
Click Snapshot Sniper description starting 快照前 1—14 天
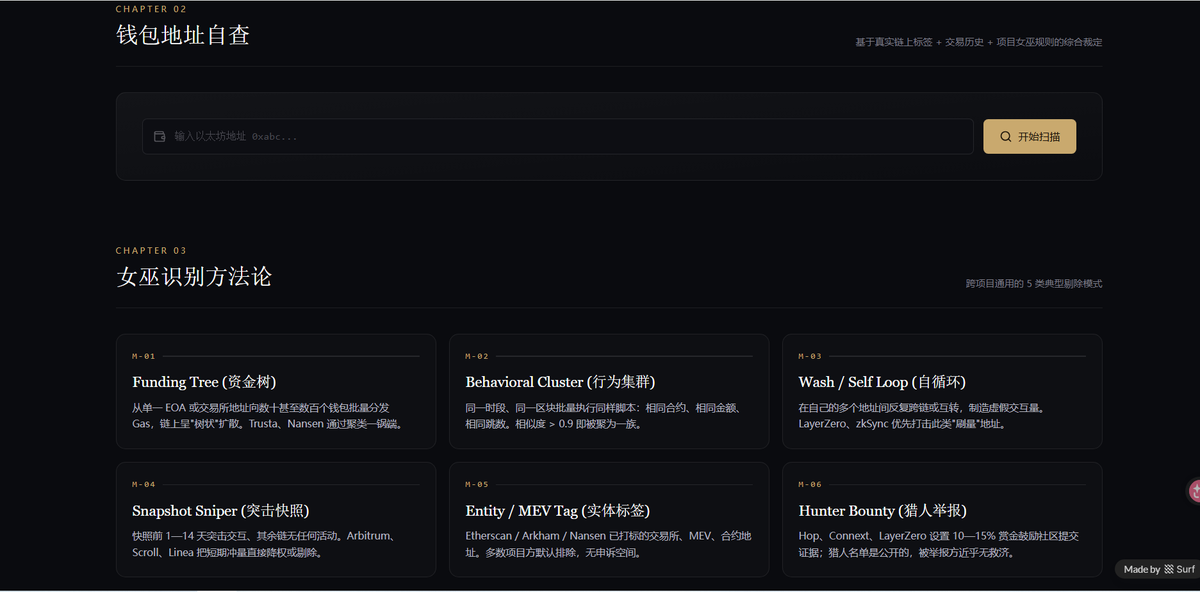(x=264, y=544)
